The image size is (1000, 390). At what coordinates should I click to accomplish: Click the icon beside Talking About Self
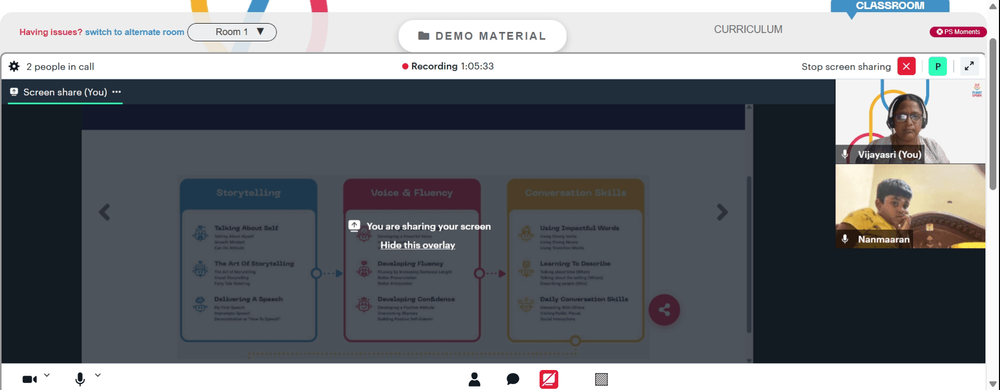[200, 233]
